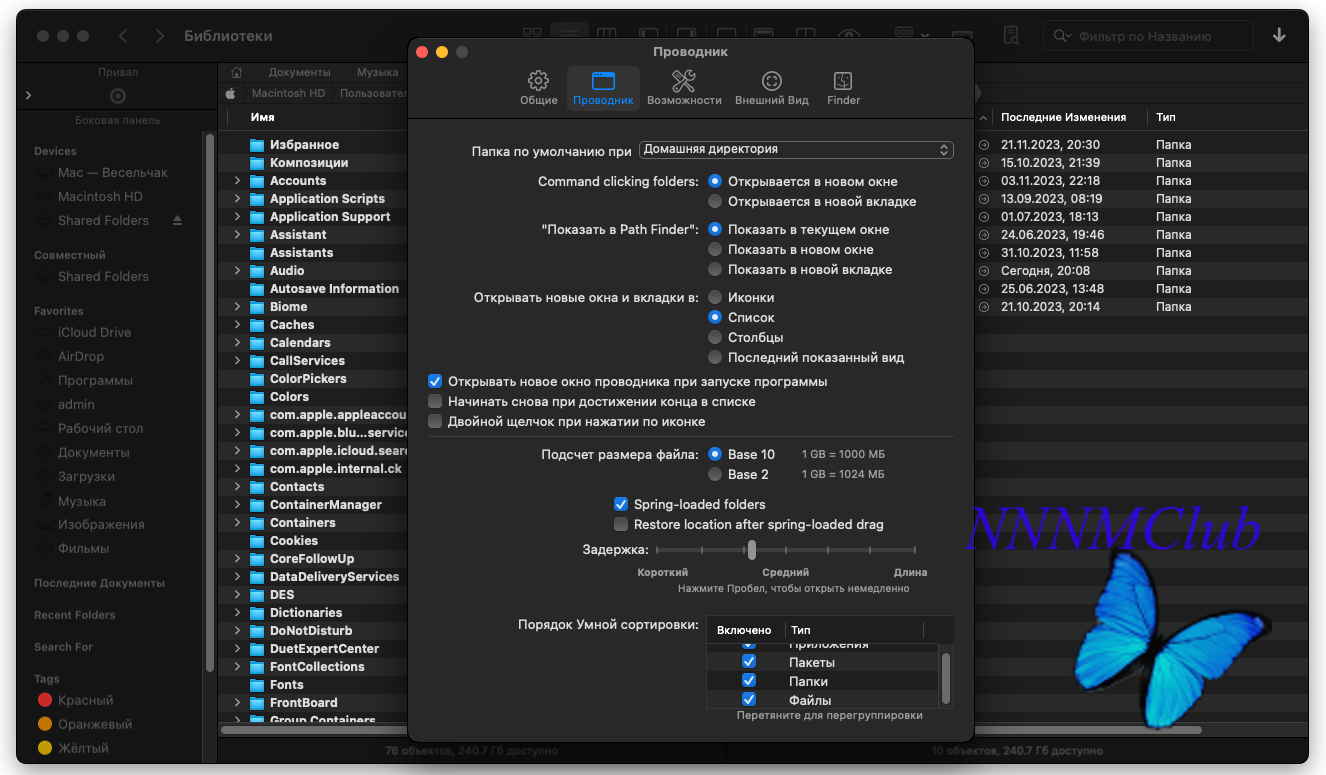This screenshot has width=1326, height=775.
Task: Uncheck Открывать новое окно проводника при запуске
Action: click(x=435, y=381)
